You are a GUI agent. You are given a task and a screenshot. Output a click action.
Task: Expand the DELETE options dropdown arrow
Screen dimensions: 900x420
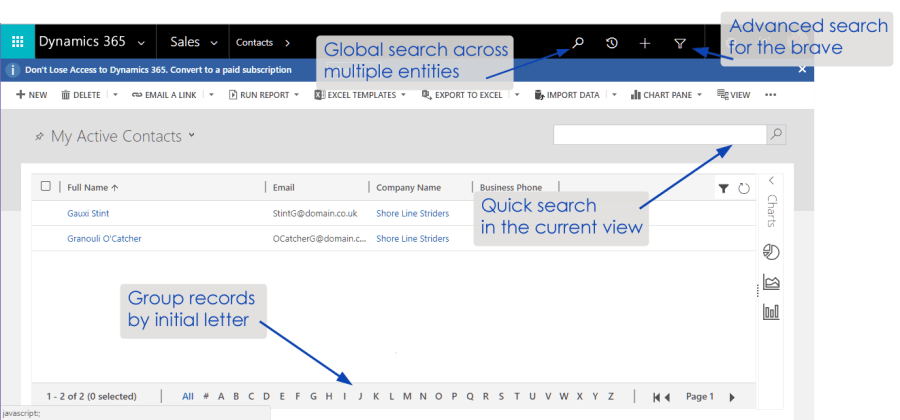(x=115, y=95)
